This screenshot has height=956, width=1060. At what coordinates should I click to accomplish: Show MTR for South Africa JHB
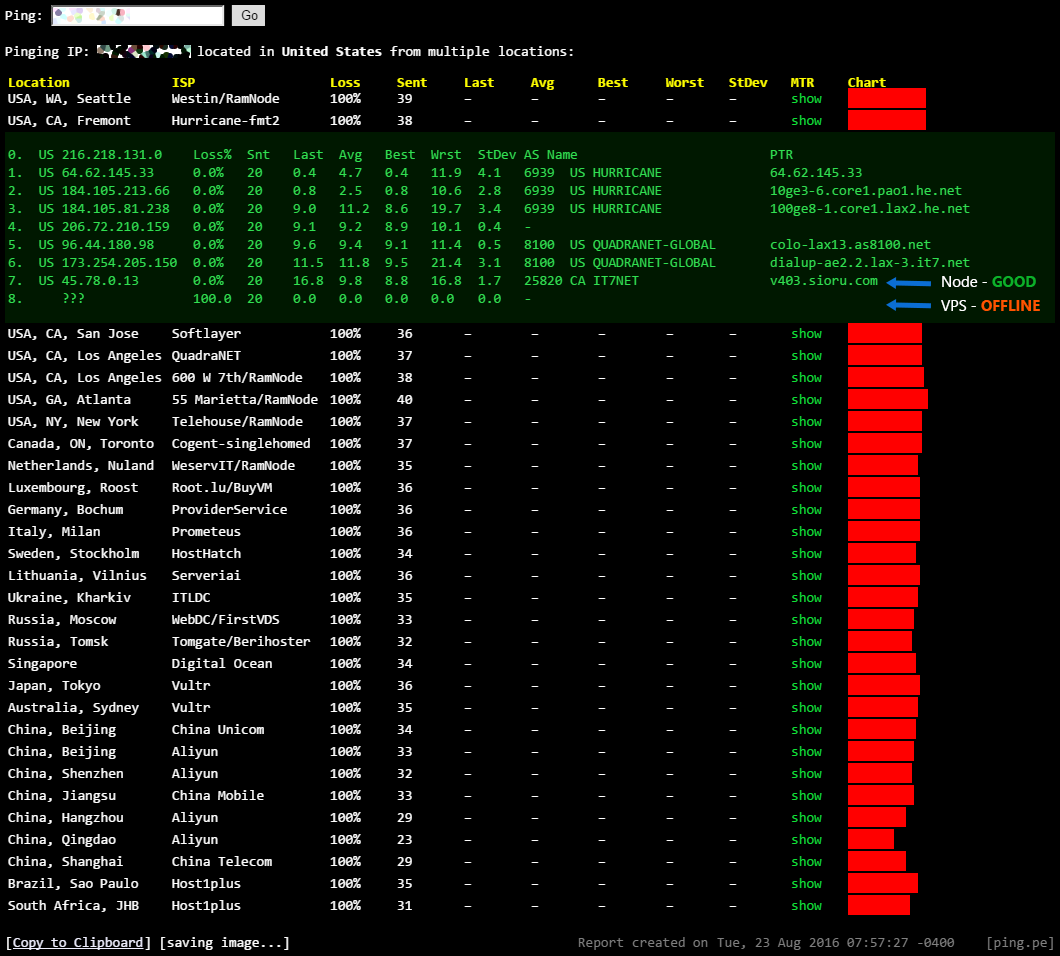pos(806,906)
